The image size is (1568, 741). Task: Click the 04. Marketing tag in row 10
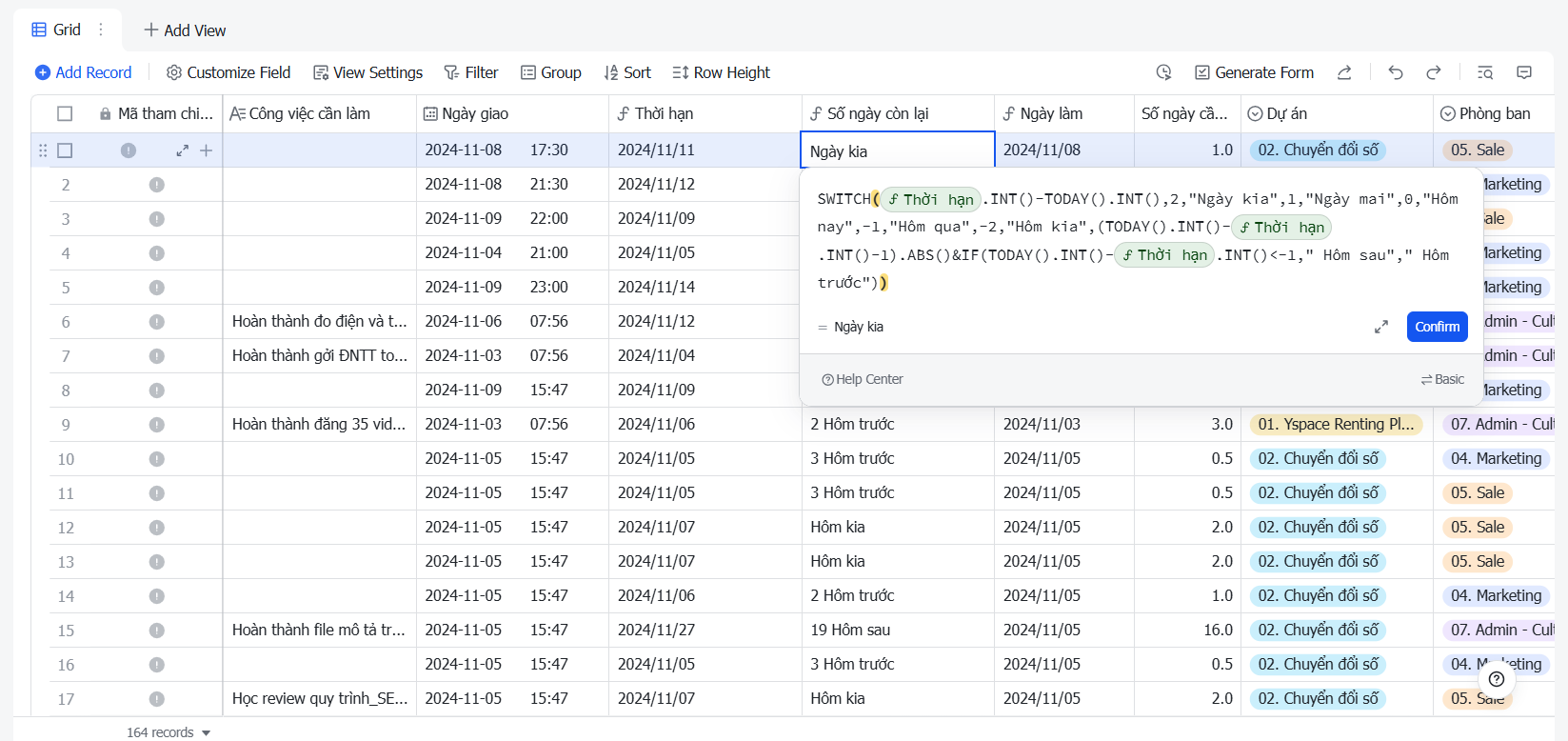(x=1496, y=458)
